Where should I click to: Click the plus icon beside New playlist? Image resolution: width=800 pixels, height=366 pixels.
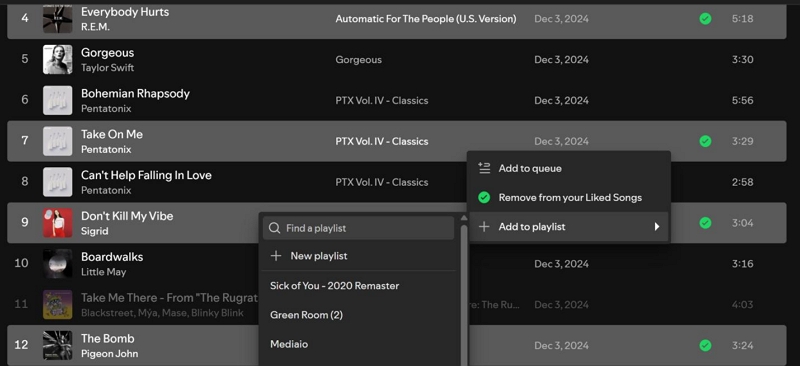[276, 256]
